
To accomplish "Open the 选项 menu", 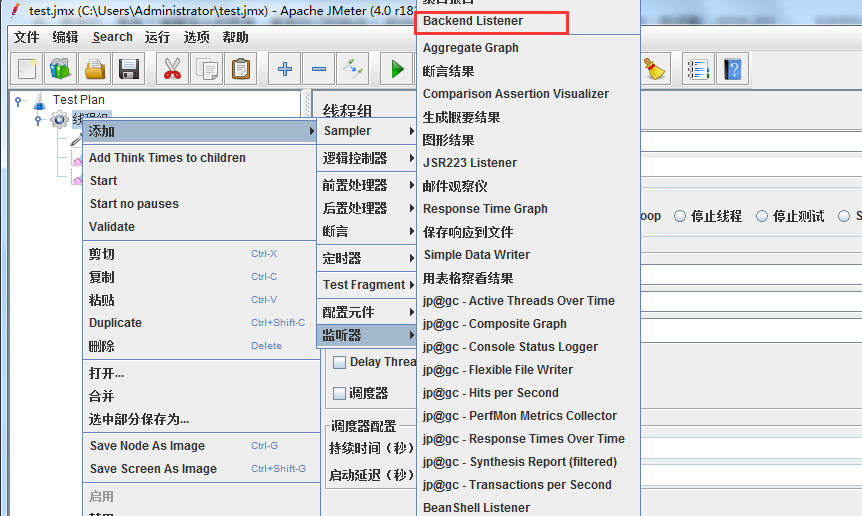I will coord(196,37).
